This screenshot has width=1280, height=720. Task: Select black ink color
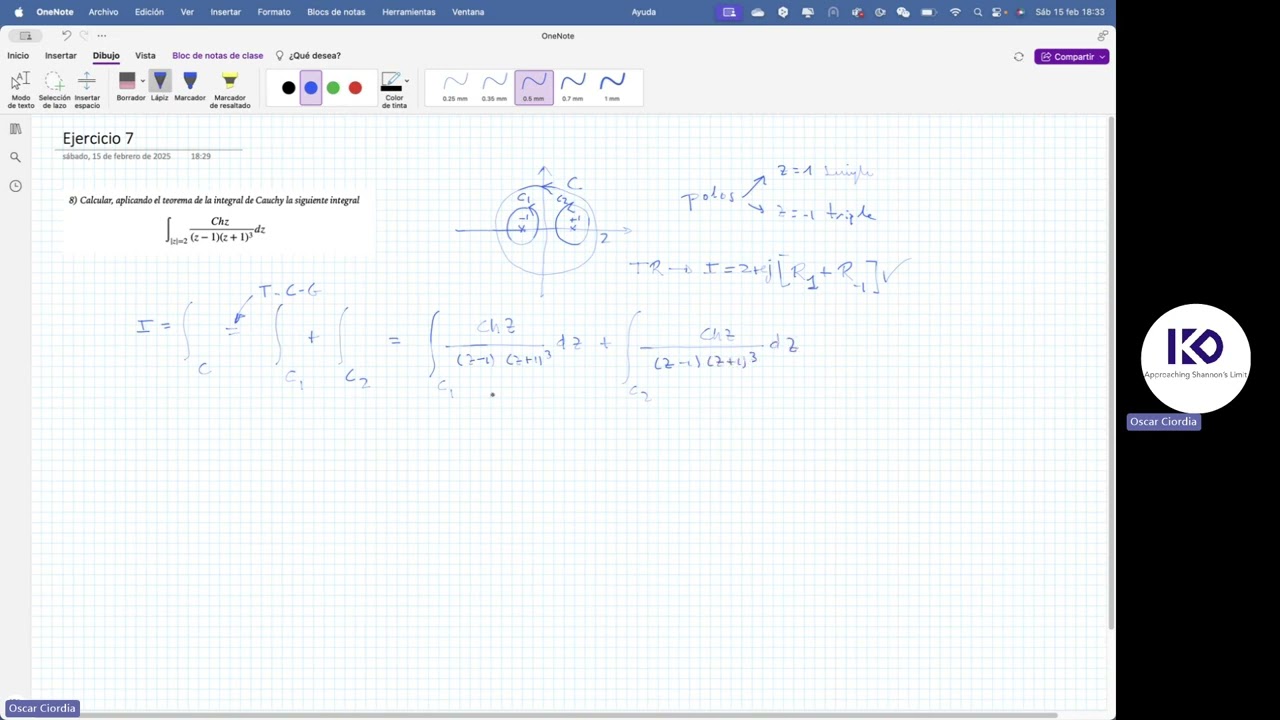(x=289, y=88)
